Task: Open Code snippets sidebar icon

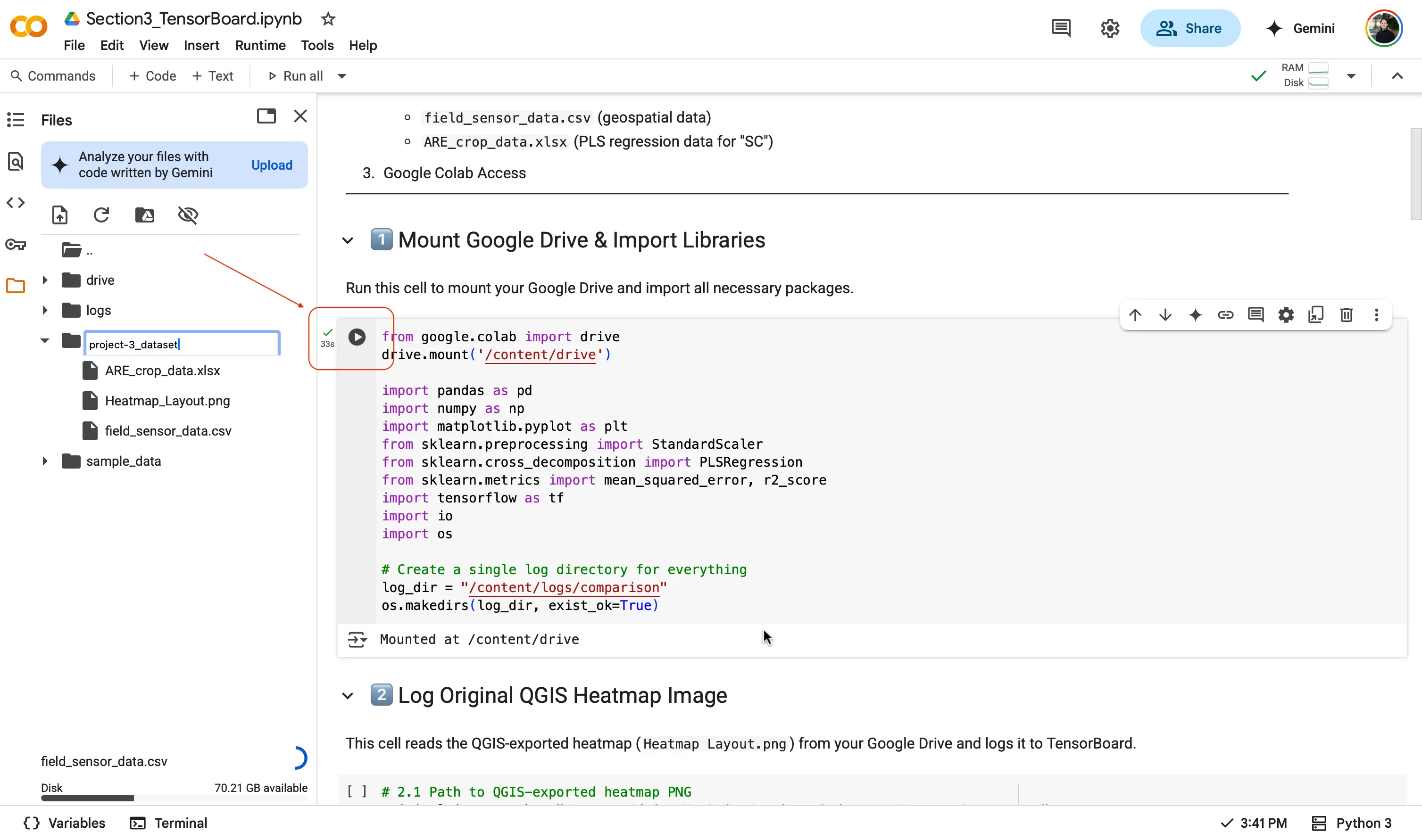Action: (15, 203)
